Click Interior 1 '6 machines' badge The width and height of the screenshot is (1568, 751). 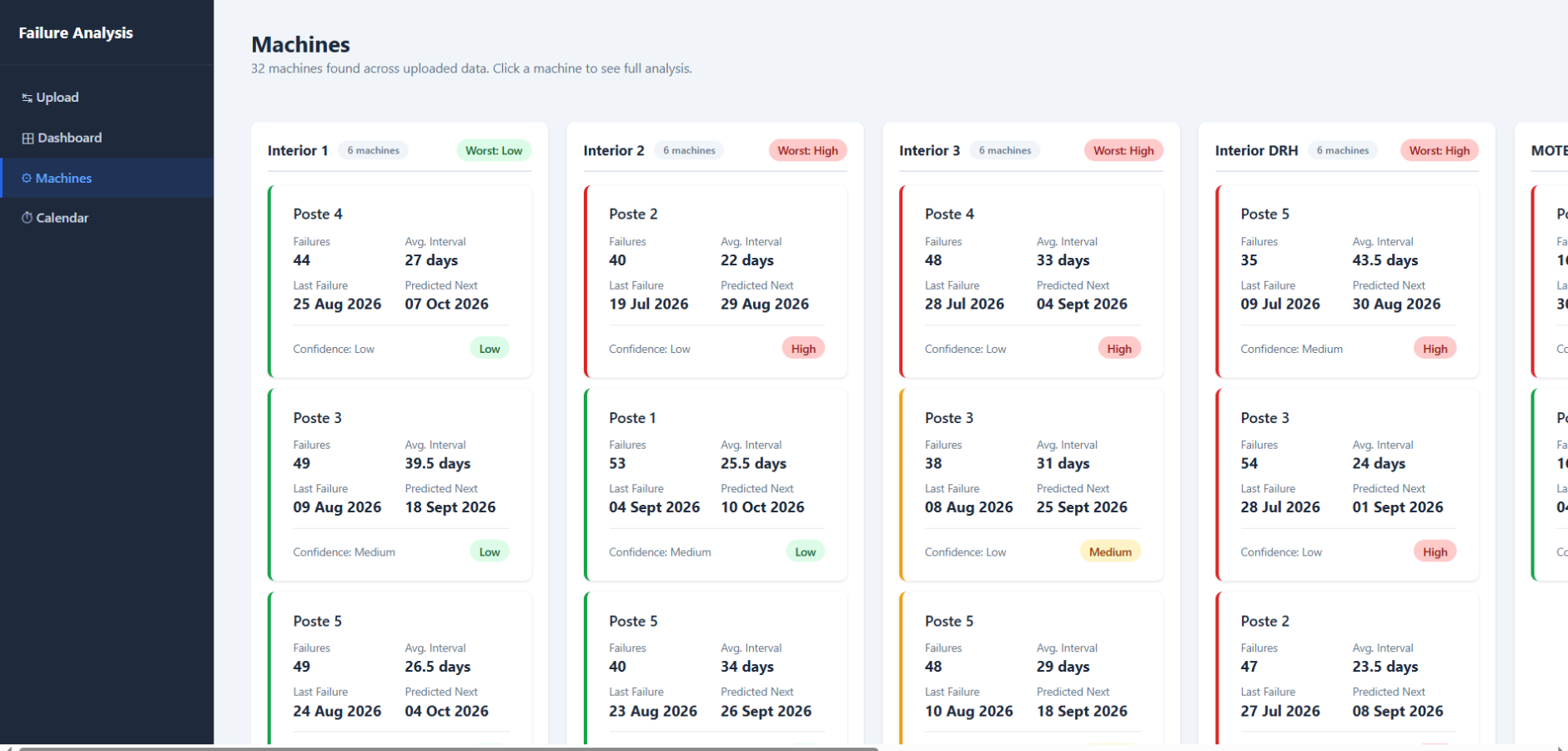point(373,150)
